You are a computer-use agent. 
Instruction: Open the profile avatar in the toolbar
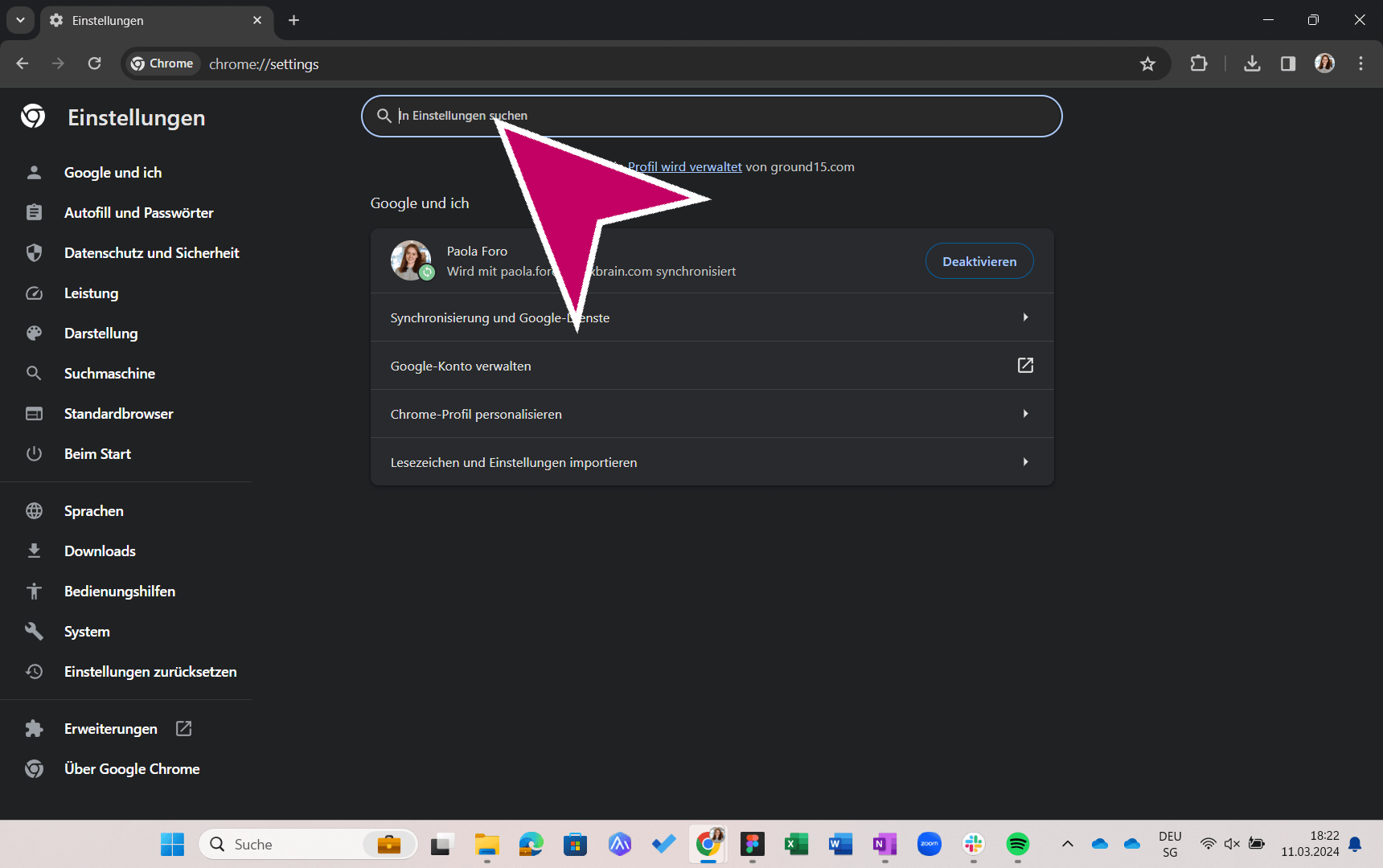1324,63
